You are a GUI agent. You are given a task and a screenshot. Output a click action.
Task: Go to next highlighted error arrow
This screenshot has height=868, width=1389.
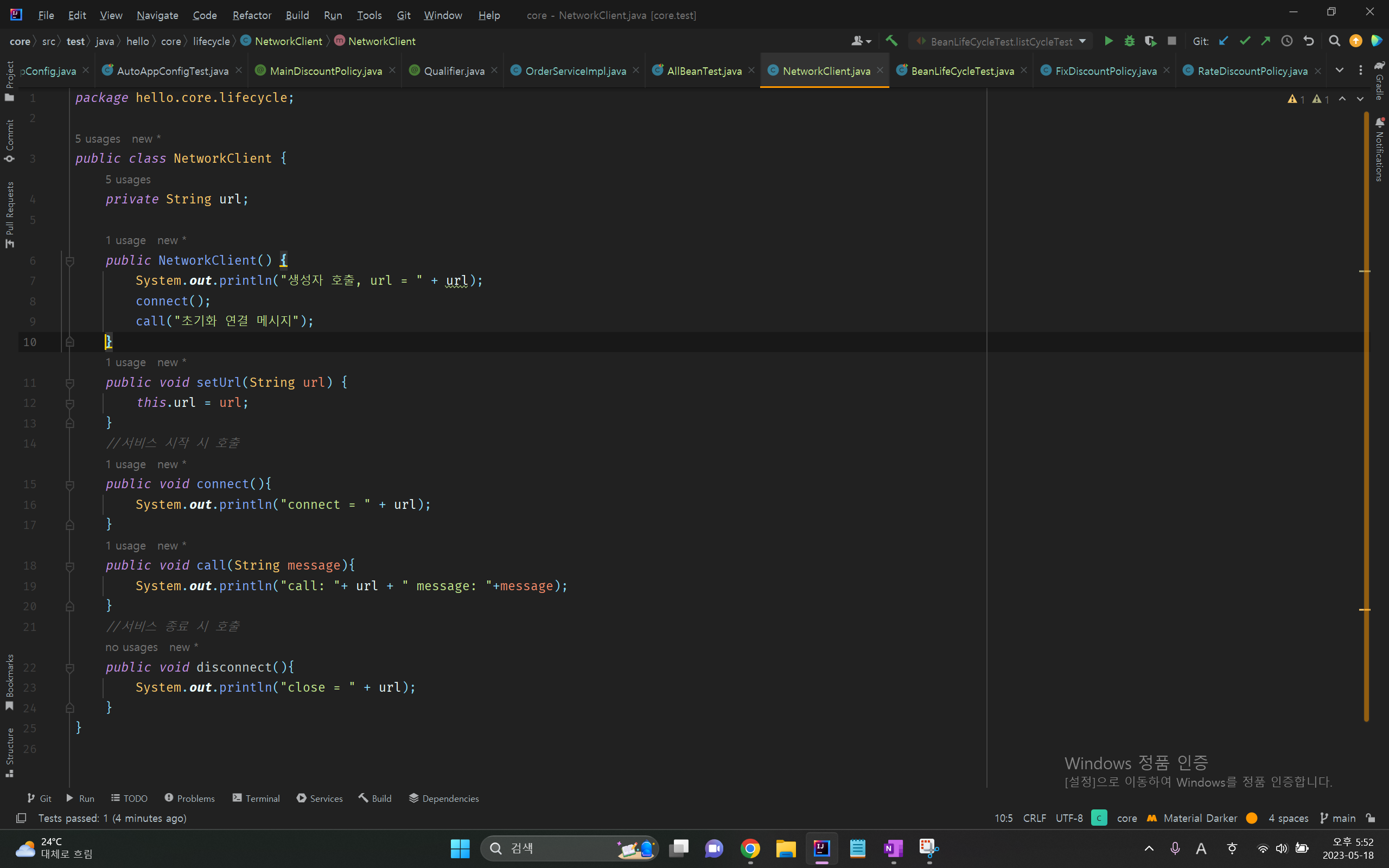(x=1360, y=99)
